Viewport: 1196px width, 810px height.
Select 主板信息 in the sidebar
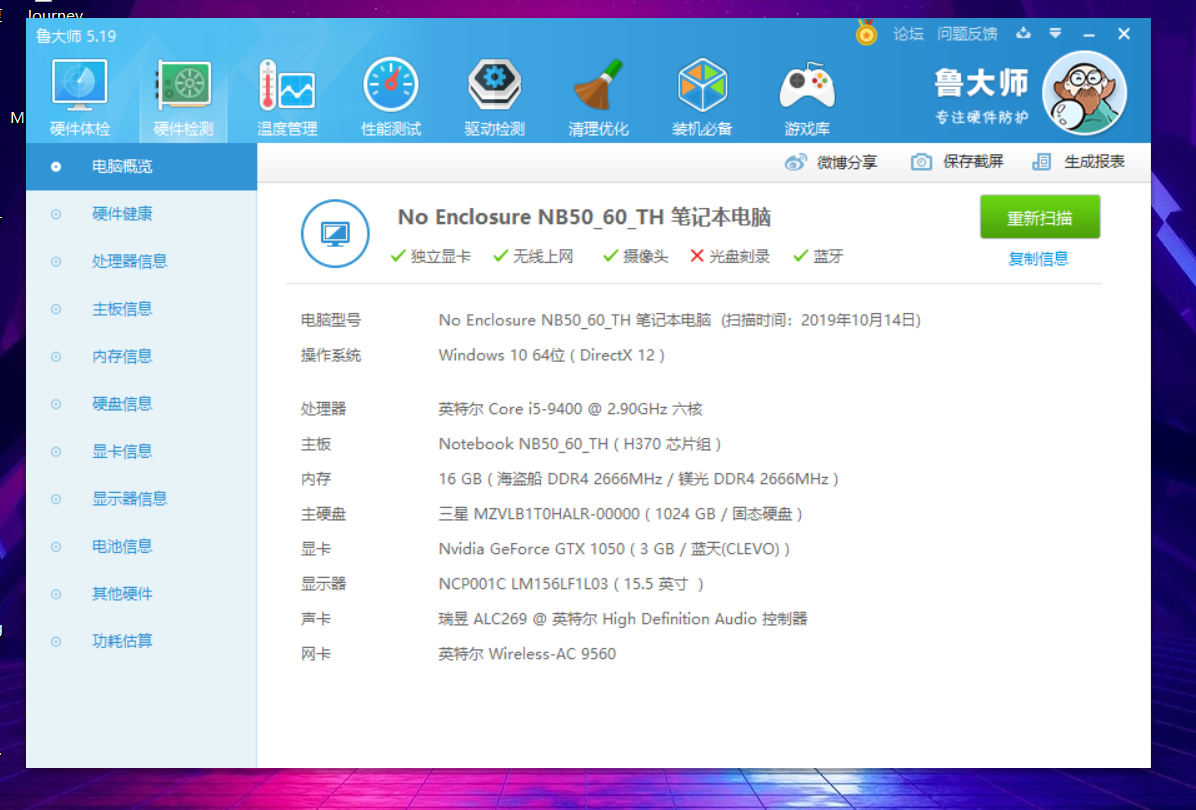point(142,309)
